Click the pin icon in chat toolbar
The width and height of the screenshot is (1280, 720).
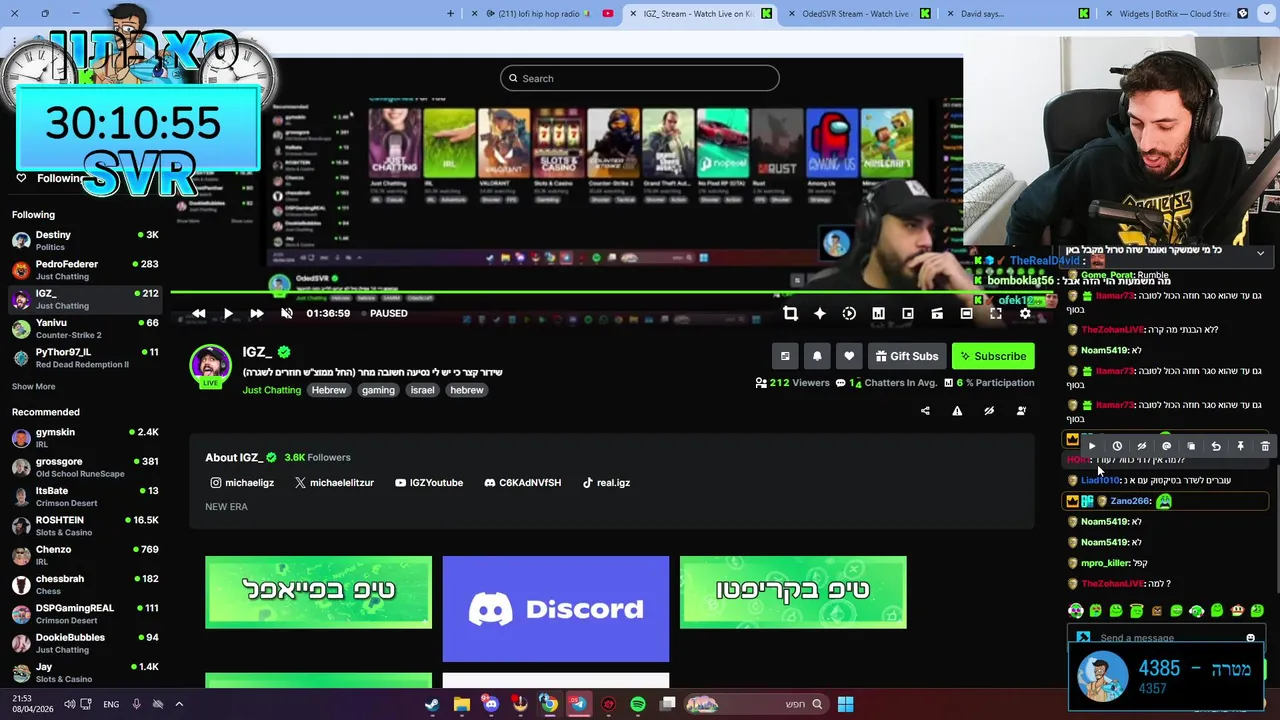pyautogui.click(x=1240, y=446)
